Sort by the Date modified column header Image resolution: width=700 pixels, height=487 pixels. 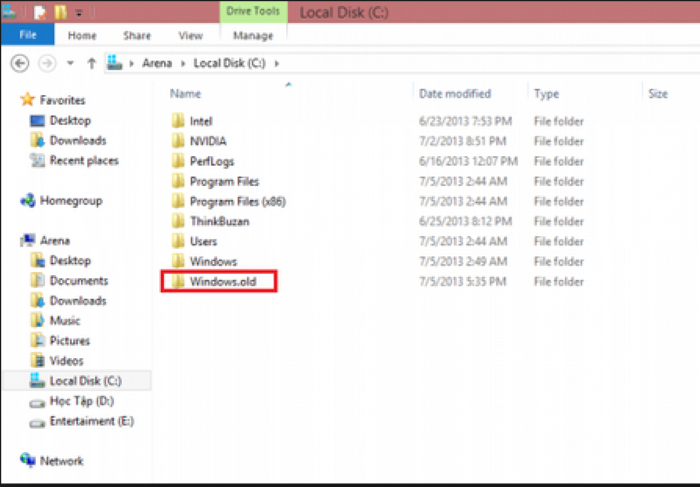(x=455, y=94)
